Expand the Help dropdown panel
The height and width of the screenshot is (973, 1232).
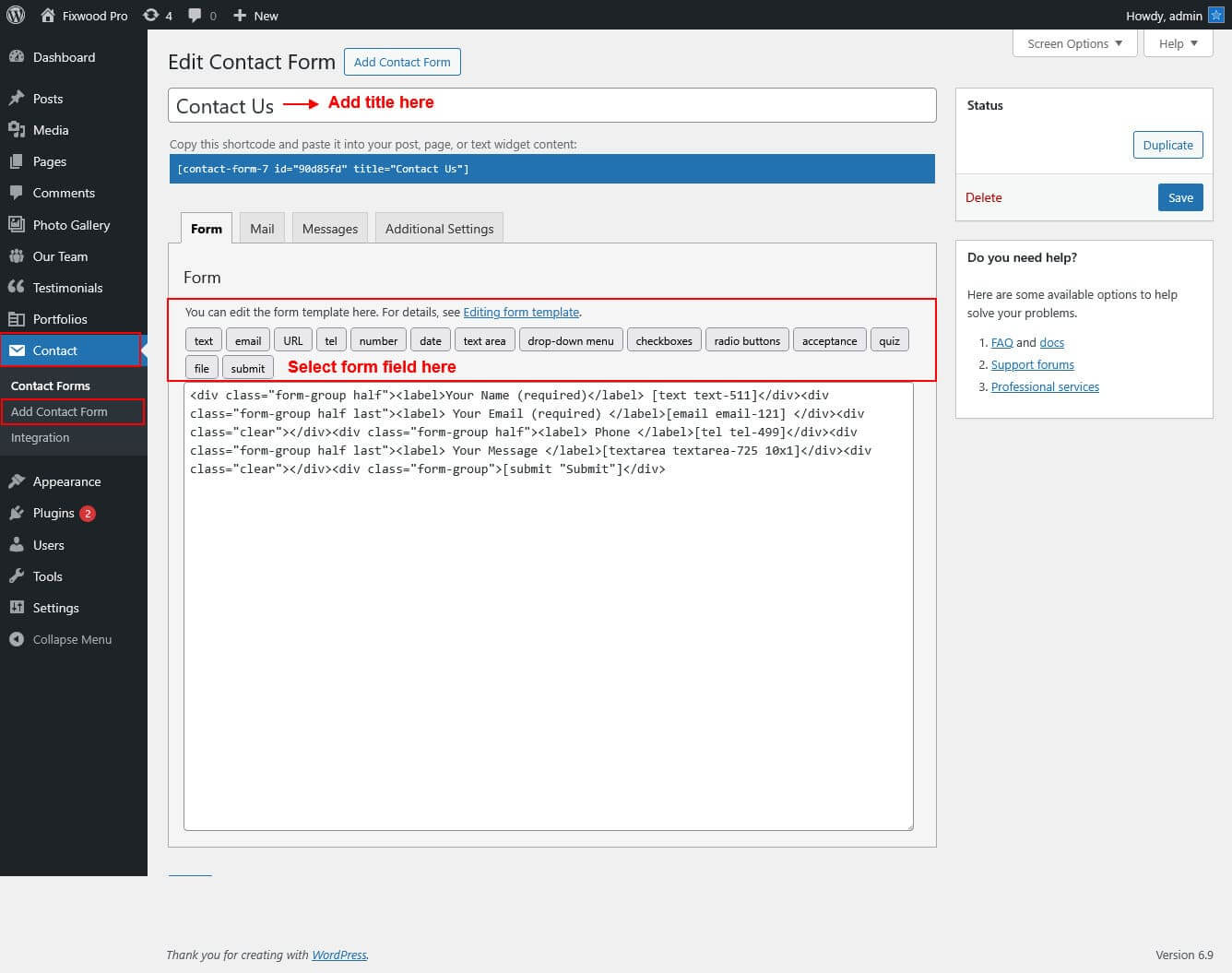point(1178,43)
